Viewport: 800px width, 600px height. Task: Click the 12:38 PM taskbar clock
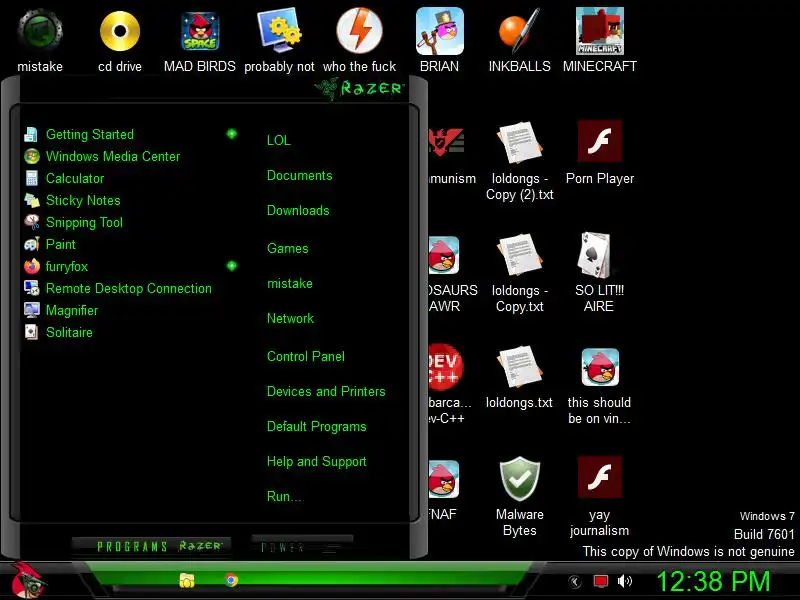pos(713,581)
